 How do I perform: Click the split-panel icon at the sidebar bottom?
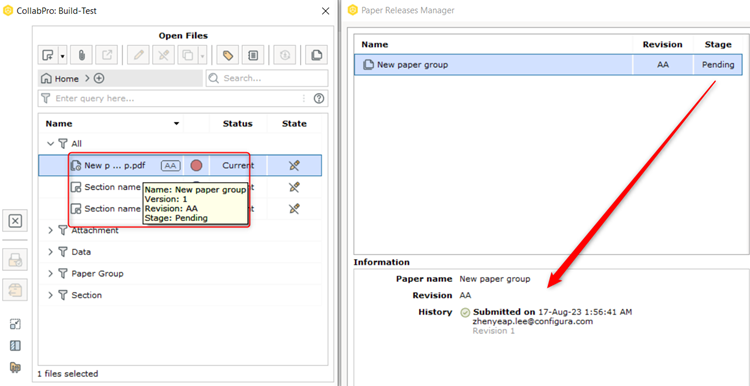click(15, 346)
